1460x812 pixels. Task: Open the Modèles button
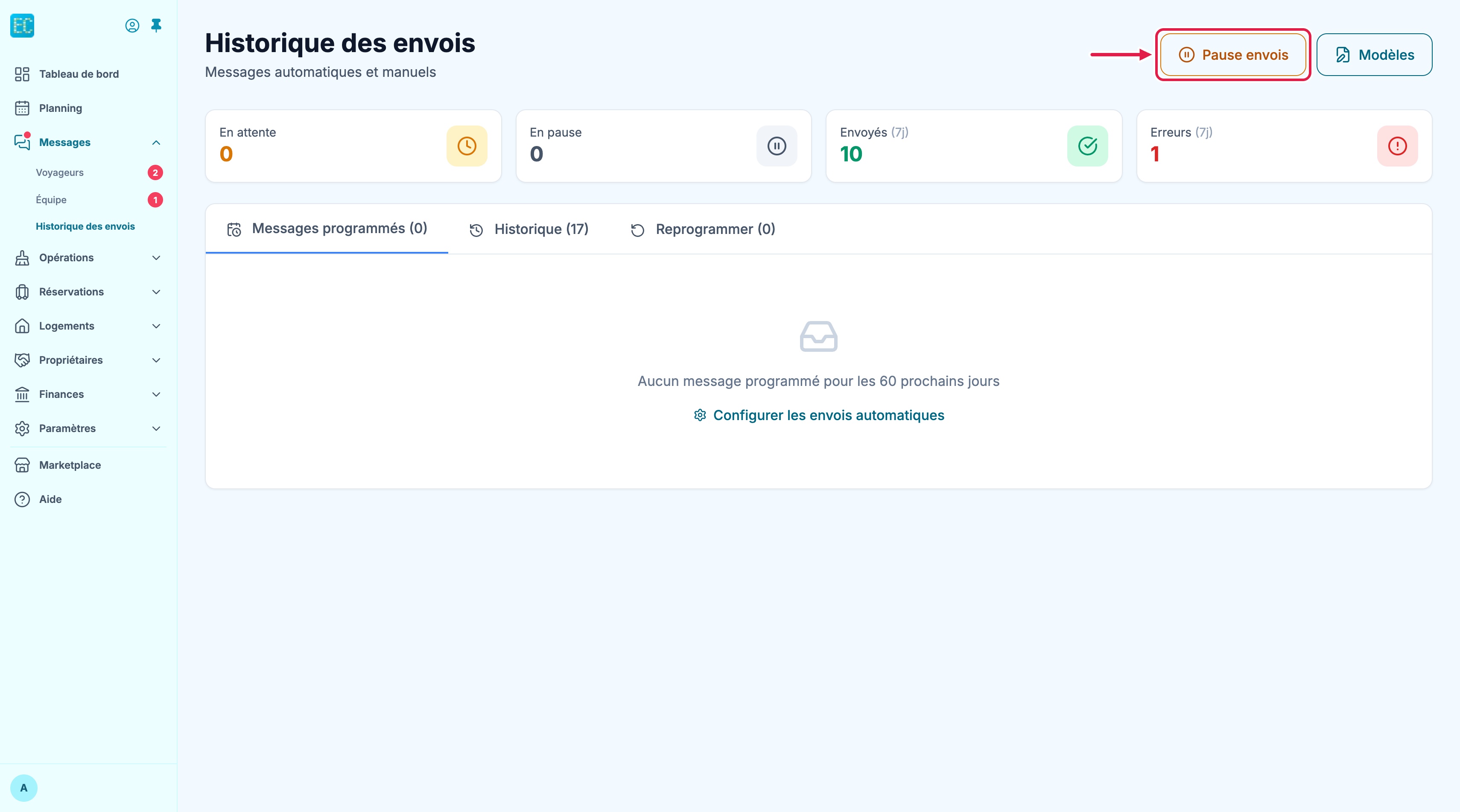pyautogui.click(x=1375, y=55)
